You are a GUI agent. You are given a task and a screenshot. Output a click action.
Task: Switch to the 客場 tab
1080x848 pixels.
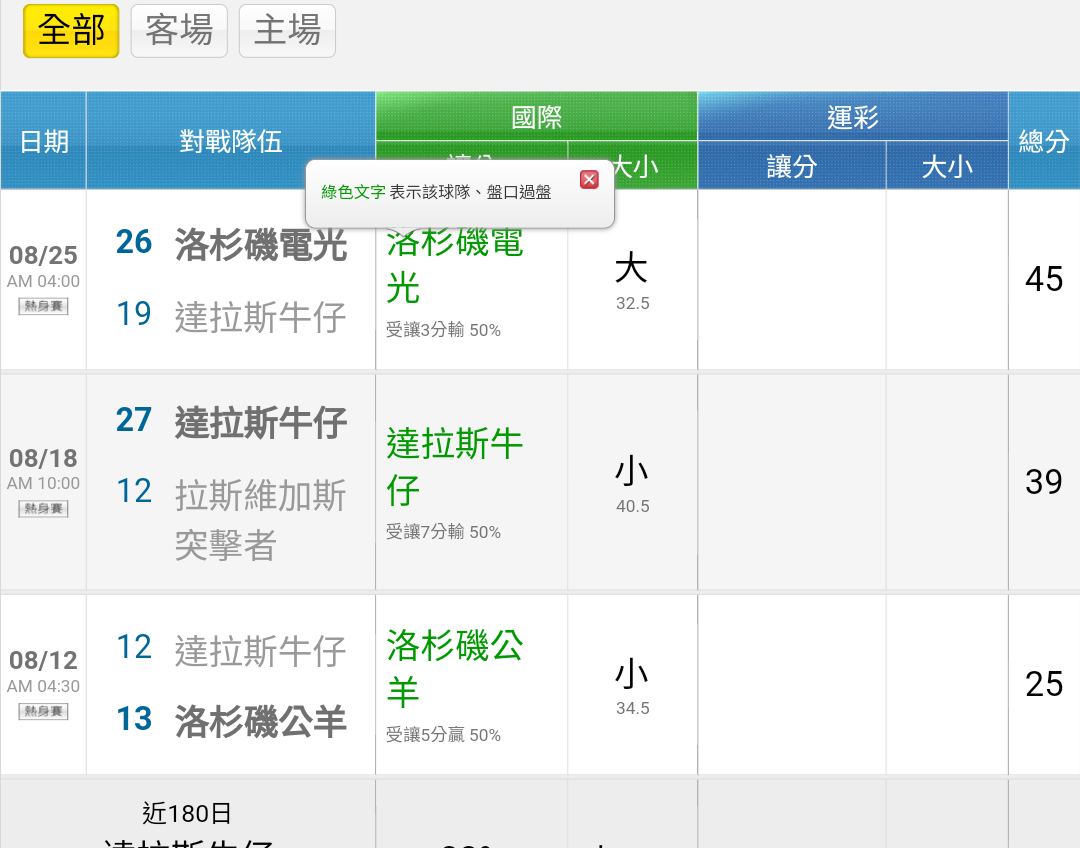(x=179, y=31)
